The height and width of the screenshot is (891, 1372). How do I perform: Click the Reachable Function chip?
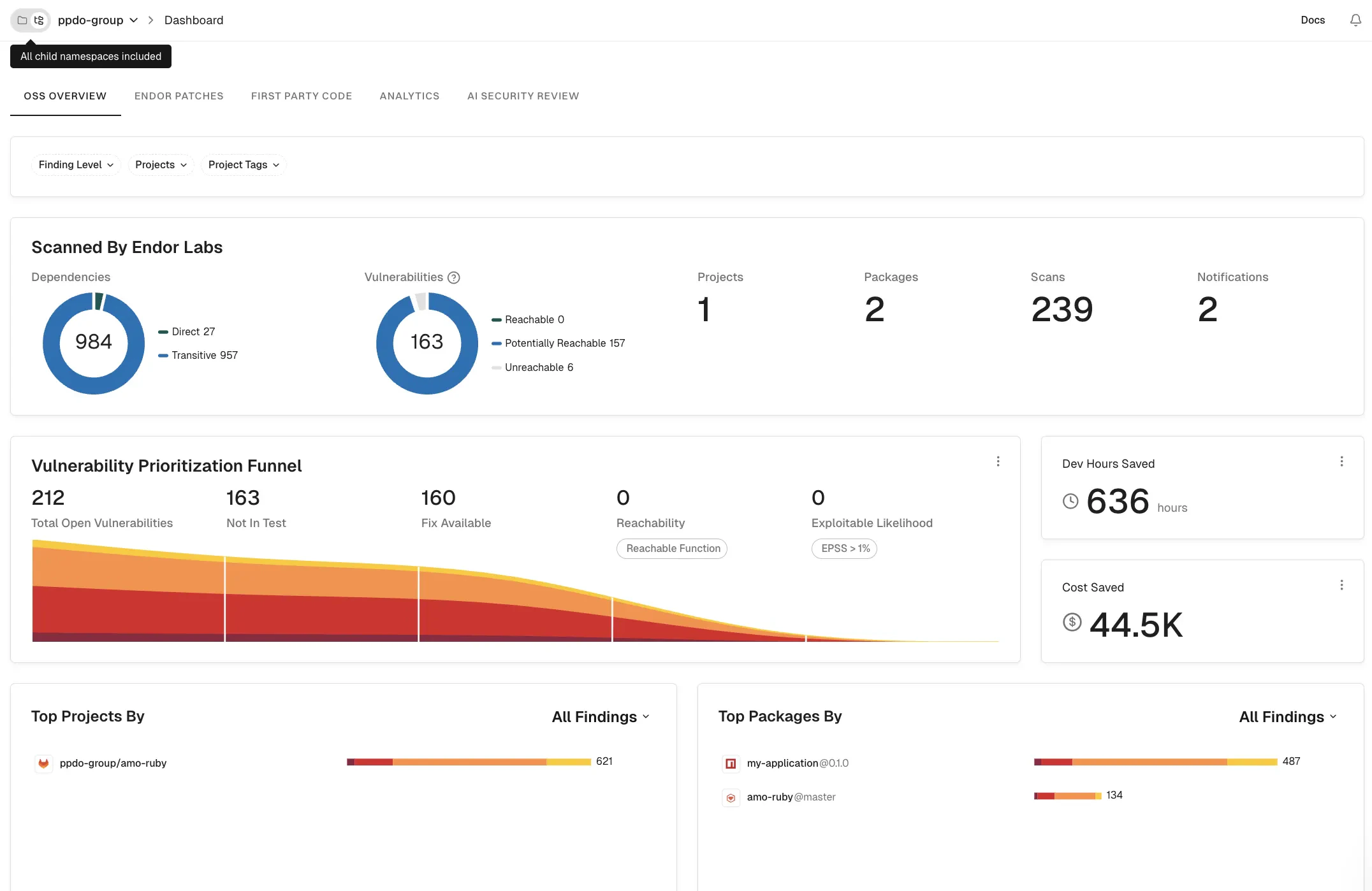click(672, 549)
